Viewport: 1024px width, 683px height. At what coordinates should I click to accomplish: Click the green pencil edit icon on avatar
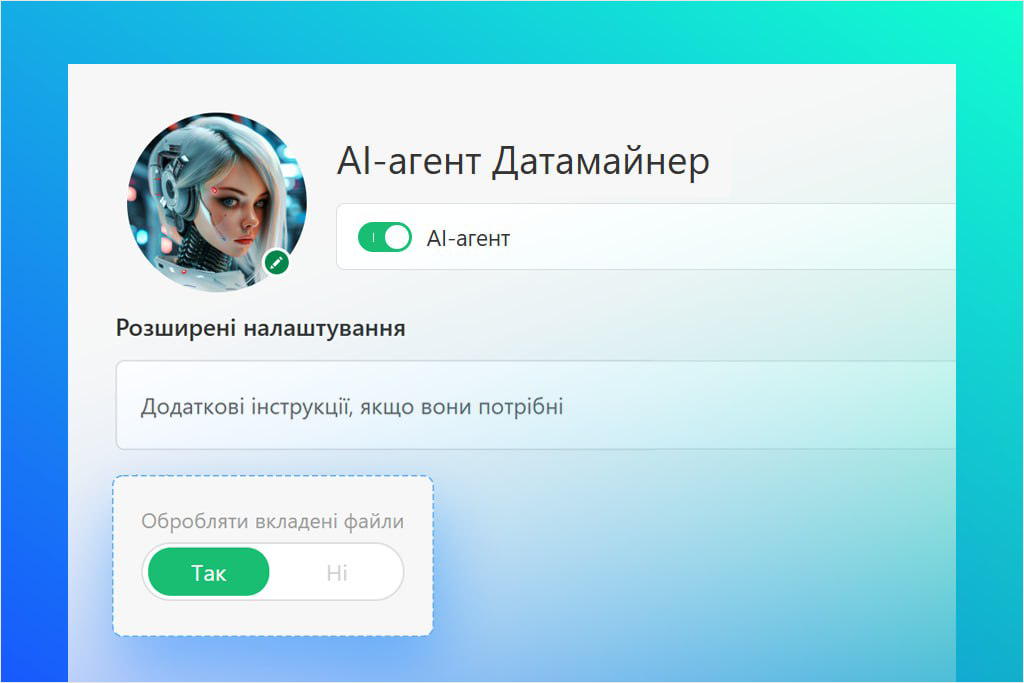[x=276, y=262]
